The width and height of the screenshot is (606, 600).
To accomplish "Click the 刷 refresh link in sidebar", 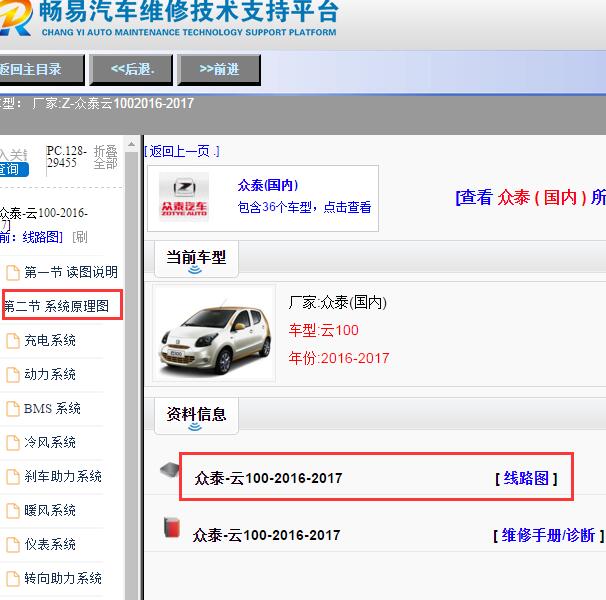I will (x=80, y=237).
